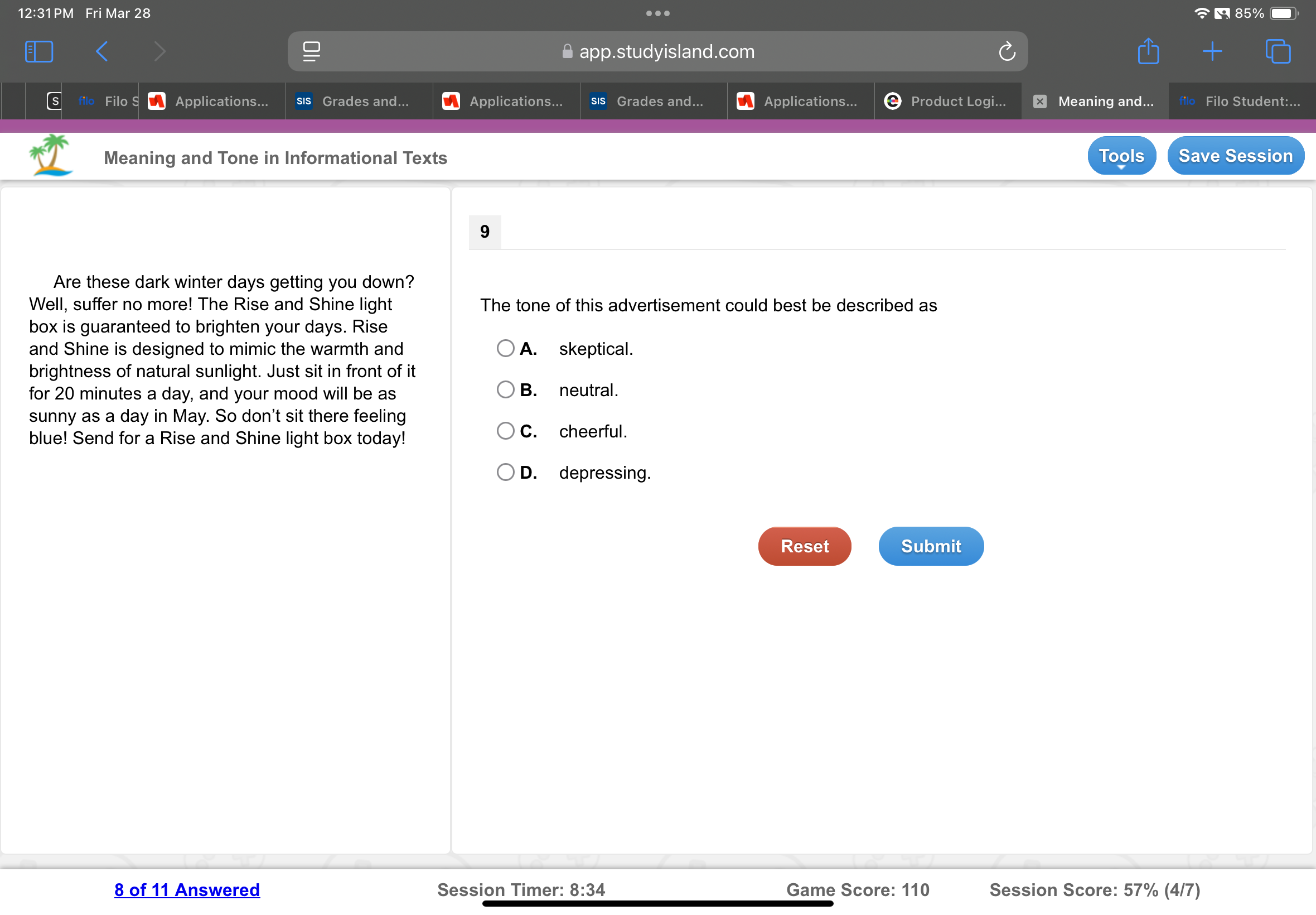Click the red Reset button
Screen dimensions: 1316x915
click(x=805, y=546)
